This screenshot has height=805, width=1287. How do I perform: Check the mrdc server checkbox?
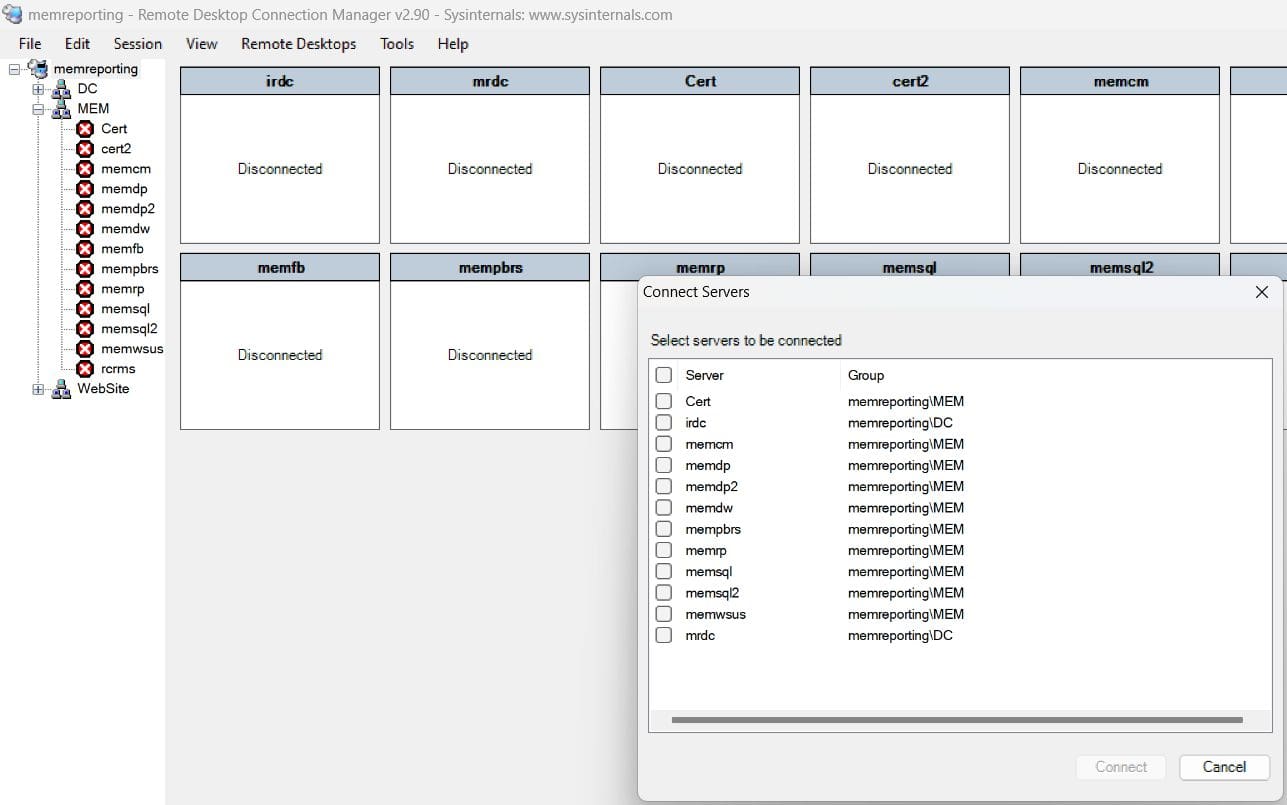click(x=664, y=635)
